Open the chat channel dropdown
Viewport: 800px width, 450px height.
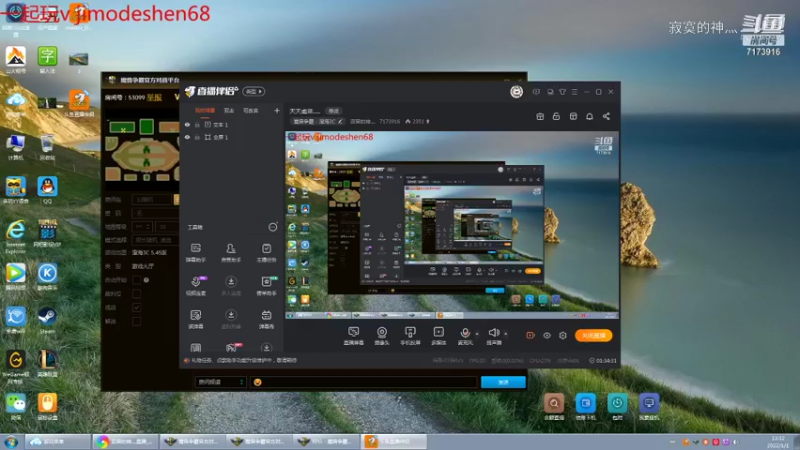[220, 382]
